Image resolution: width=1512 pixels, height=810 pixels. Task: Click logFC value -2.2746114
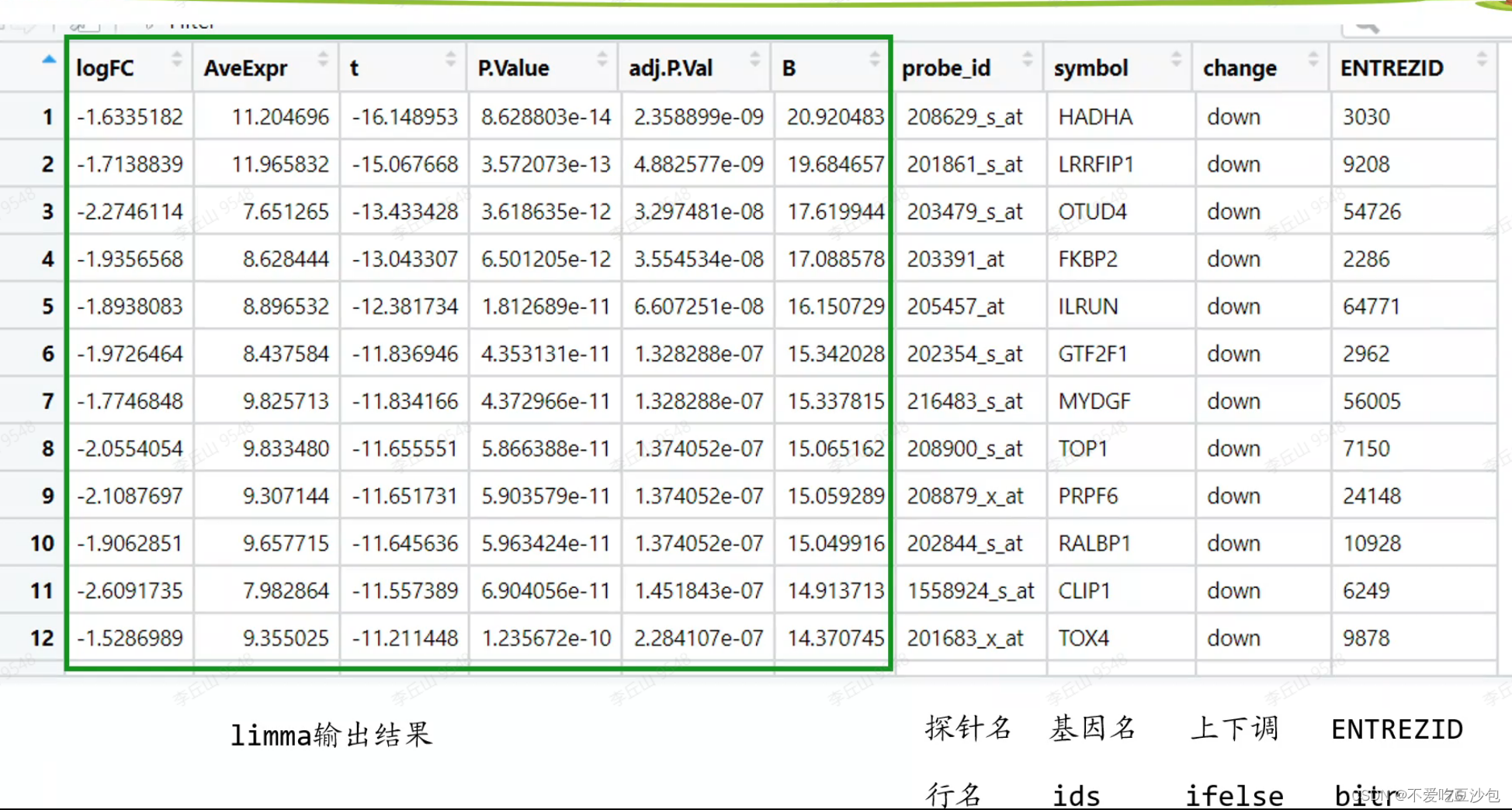tap(130, 212)
